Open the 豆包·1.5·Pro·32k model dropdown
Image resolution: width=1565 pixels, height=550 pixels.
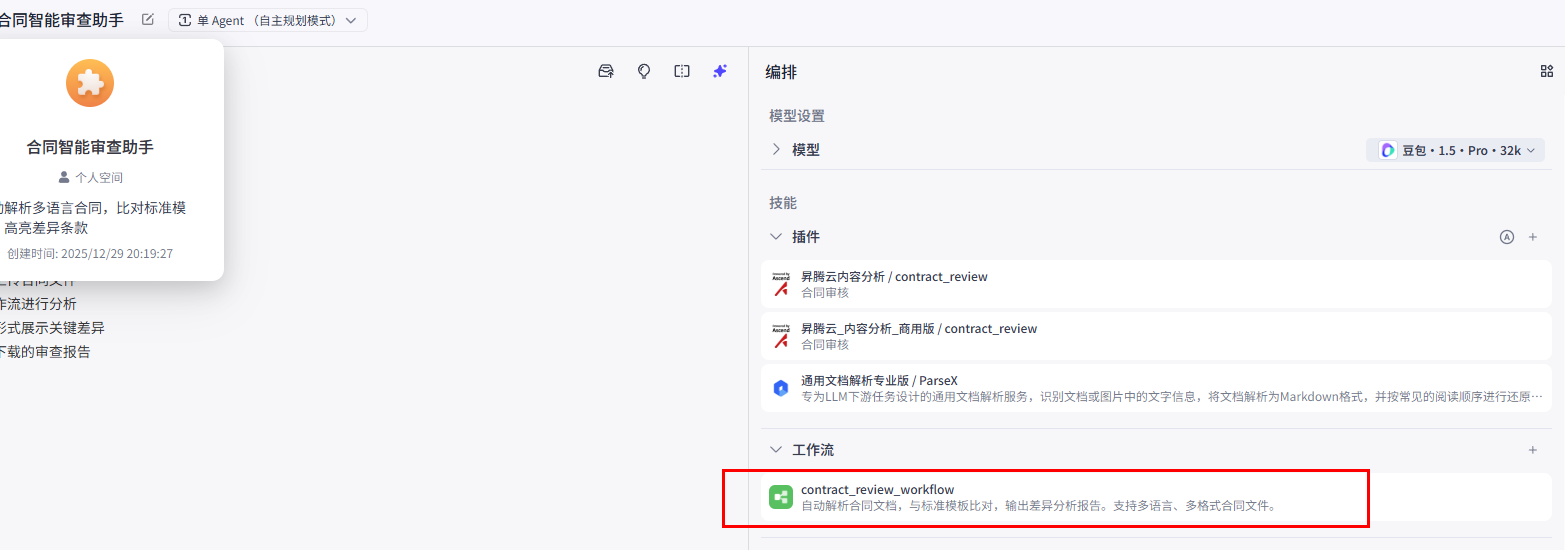tap(1455, 150)
